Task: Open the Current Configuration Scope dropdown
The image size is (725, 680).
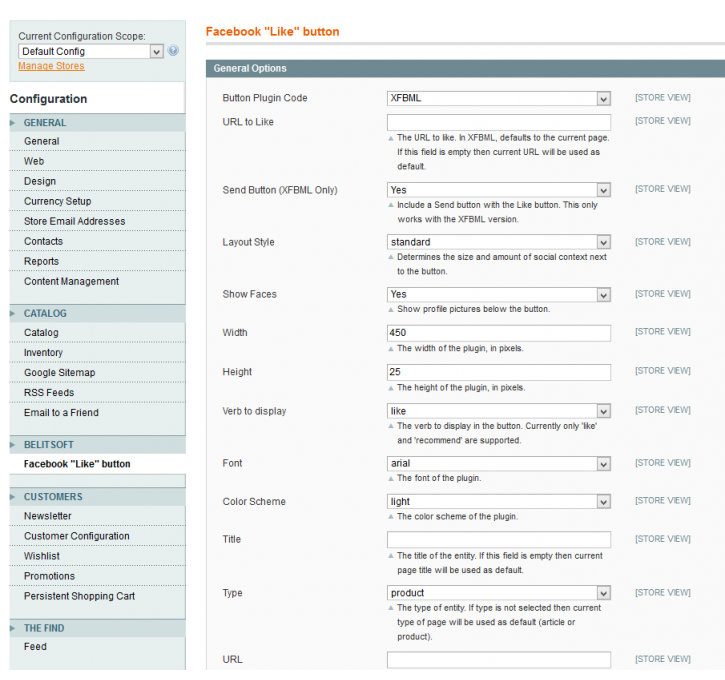Action: pos(91,51)
